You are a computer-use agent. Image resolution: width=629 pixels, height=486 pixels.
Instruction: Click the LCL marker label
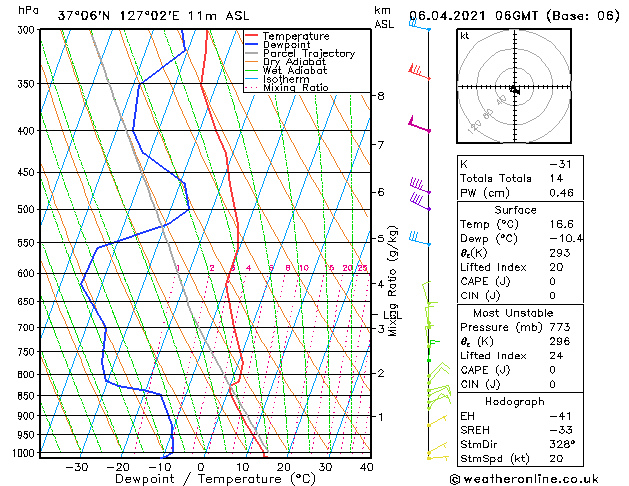(392, 315)
